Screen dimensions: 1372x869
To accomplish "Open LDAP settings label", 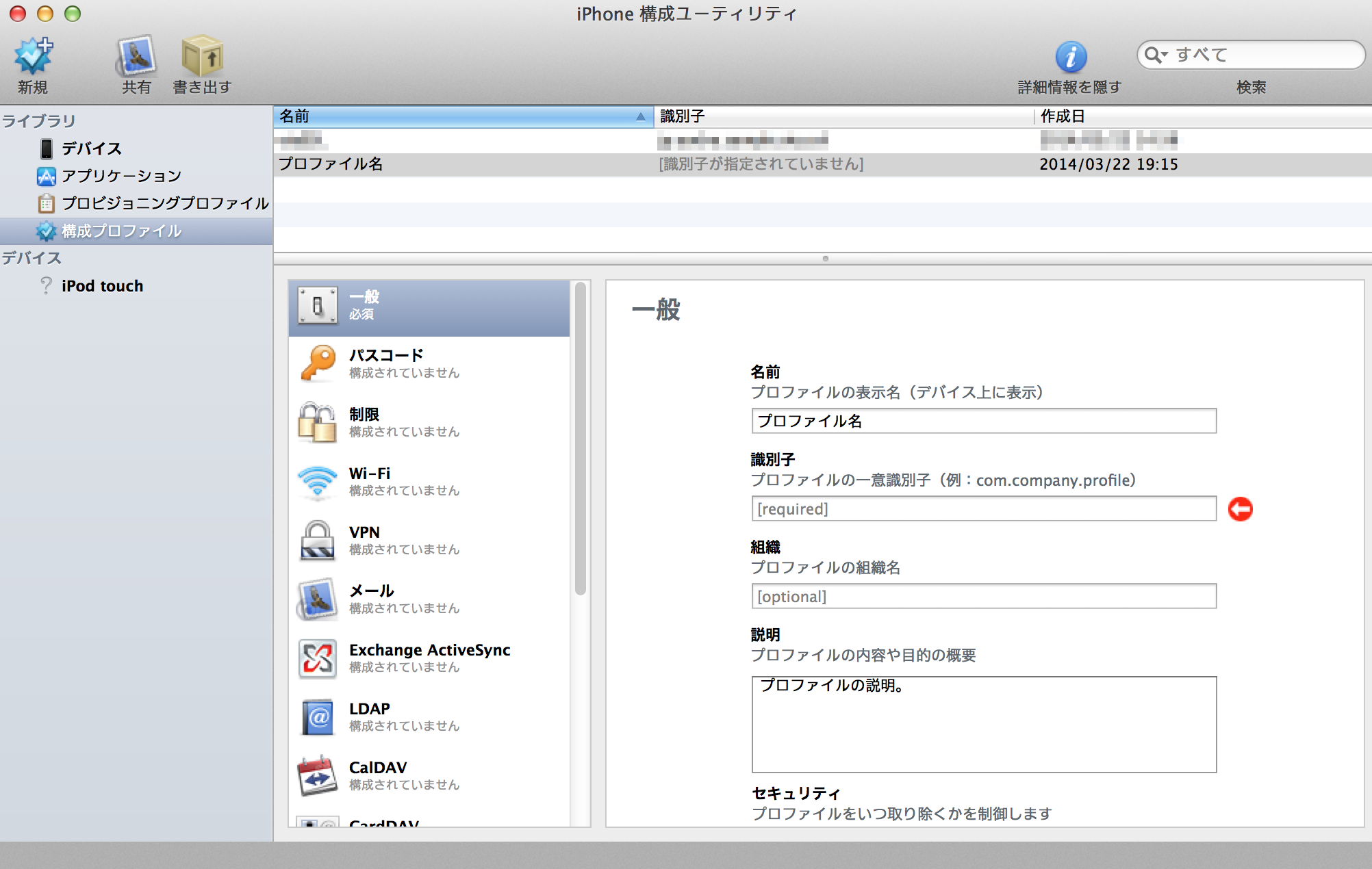I will coord(369,709).
